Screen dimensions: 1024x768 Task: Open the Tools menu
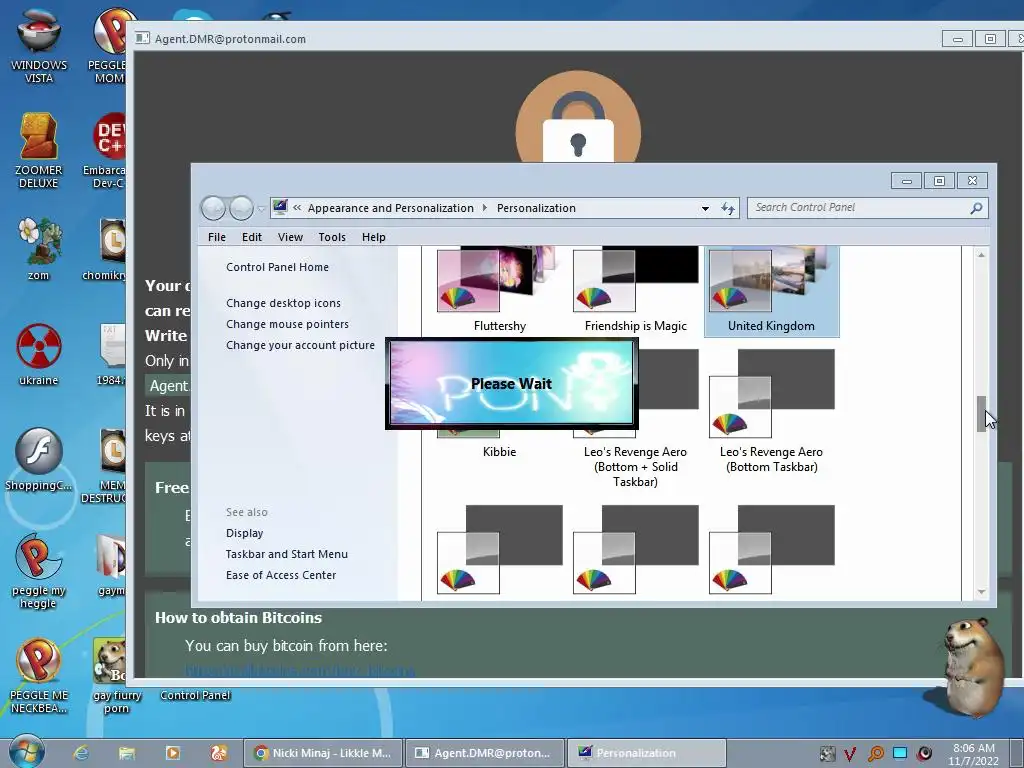[332, 237]
